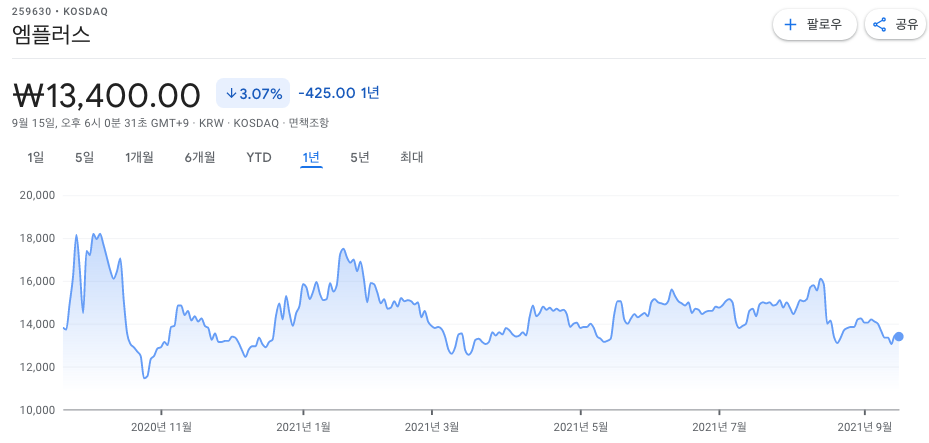929x443 pixels.
Task: Click the 3.07% down change badge
Action: tap(253, 93)
